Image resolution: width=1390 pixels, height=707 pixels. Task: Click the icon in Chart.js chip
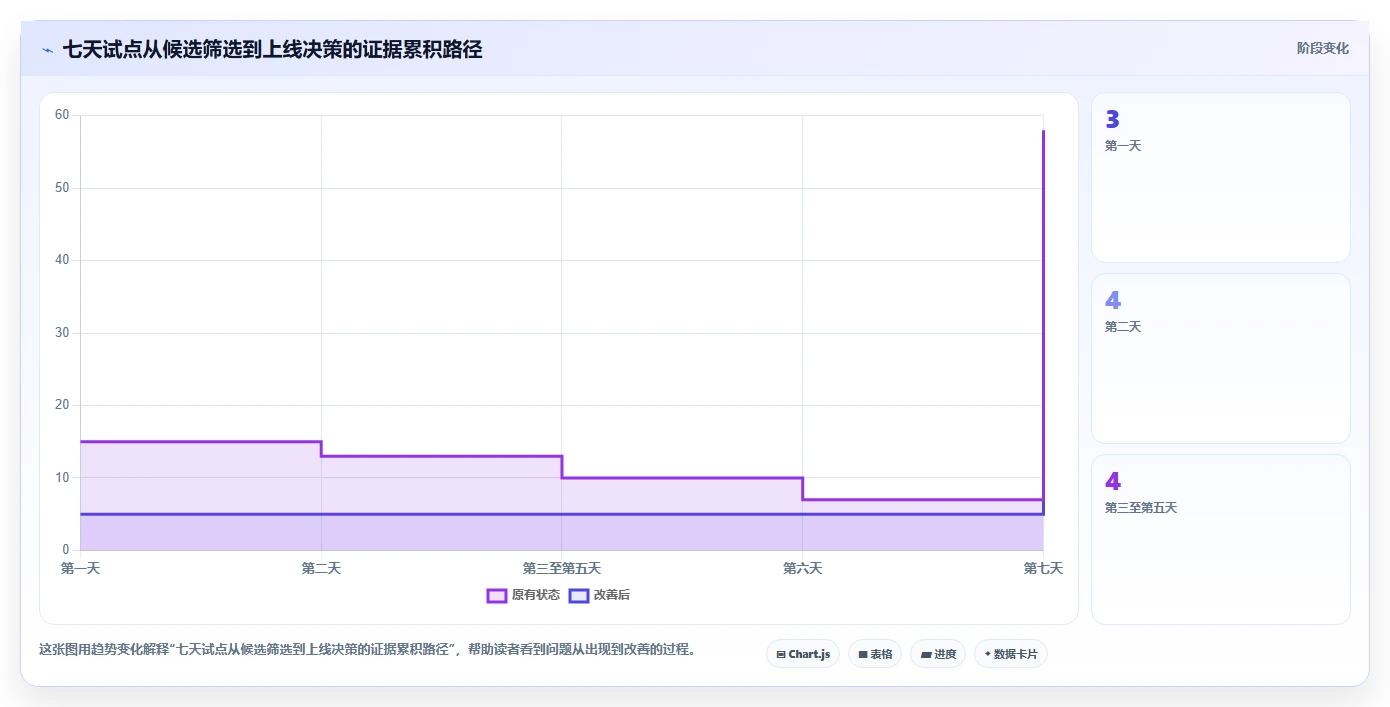click(x=781, y=654)
